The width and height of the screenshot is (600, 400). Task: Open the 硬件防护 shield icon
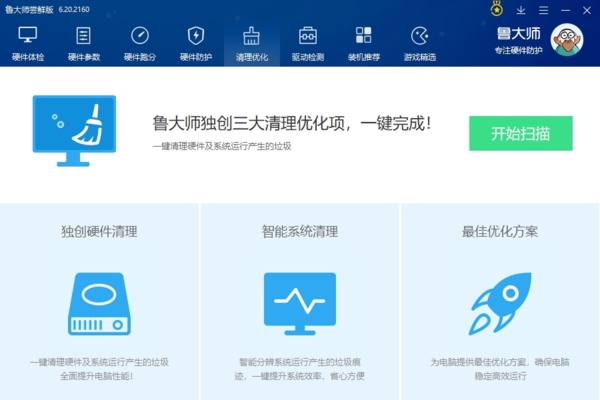(x=196, y=36)
